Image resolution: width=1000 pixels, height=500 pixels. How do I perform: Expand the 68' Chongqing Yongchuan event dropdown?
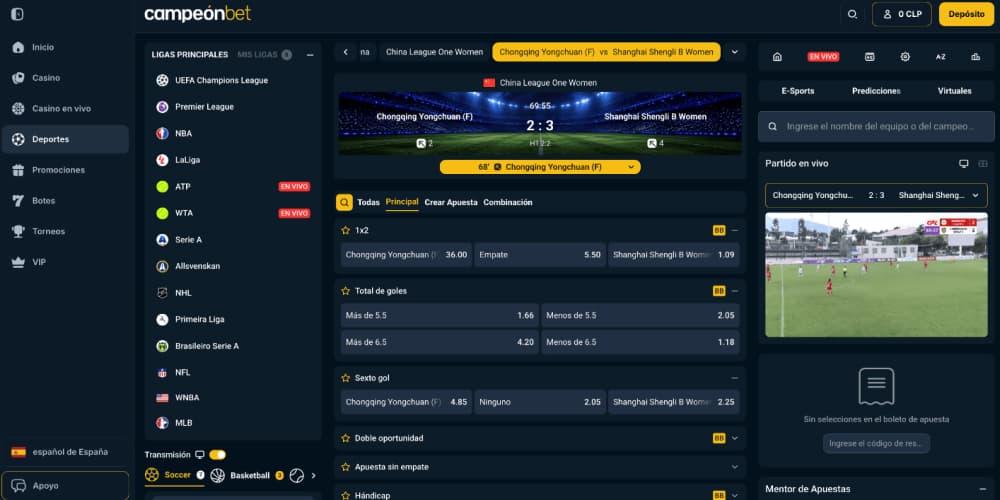pyautogui.click(x=540, y=167)
